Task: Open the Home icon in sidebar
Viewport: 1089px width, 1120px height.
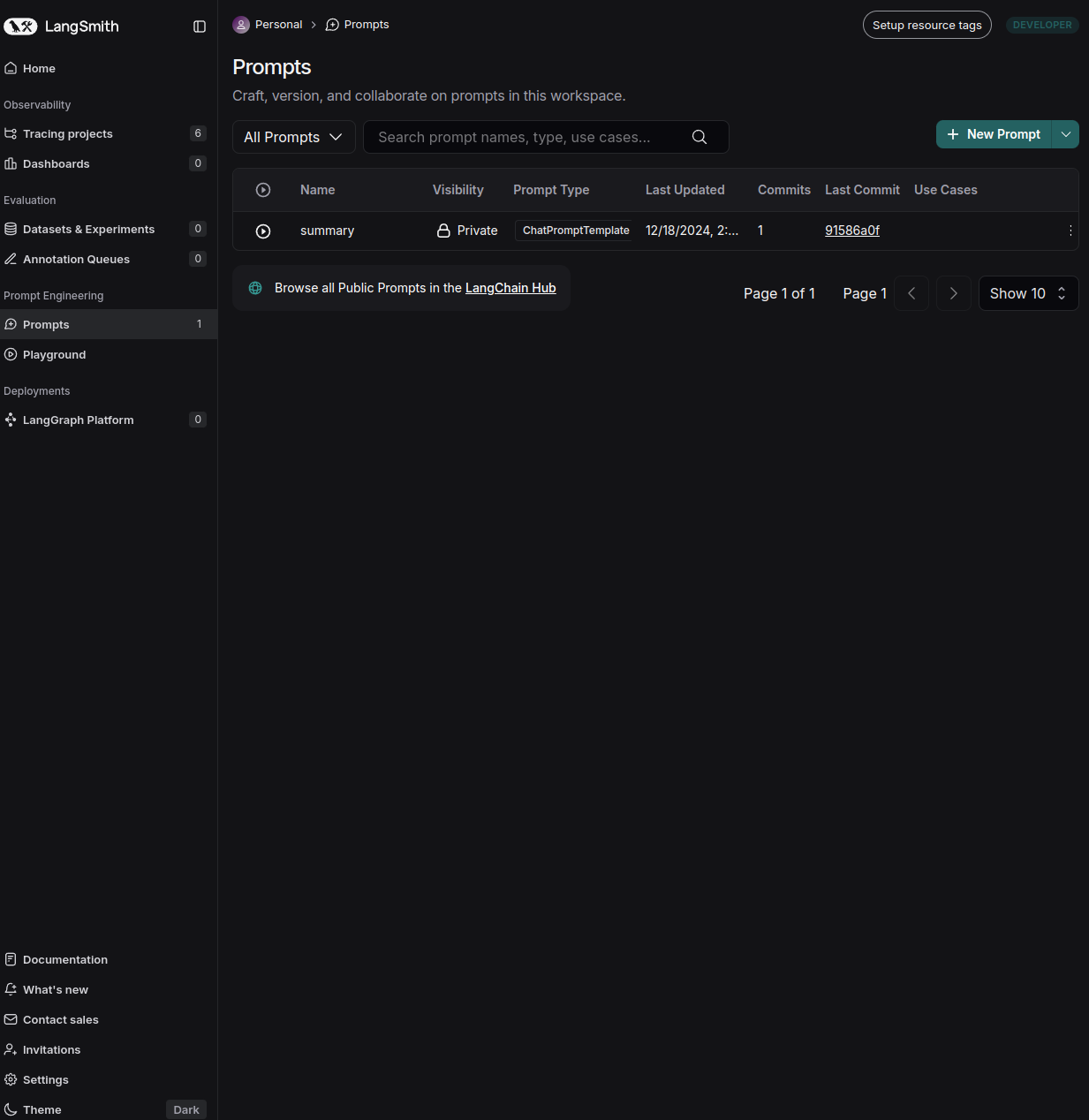Action: [x=11, y=68]
